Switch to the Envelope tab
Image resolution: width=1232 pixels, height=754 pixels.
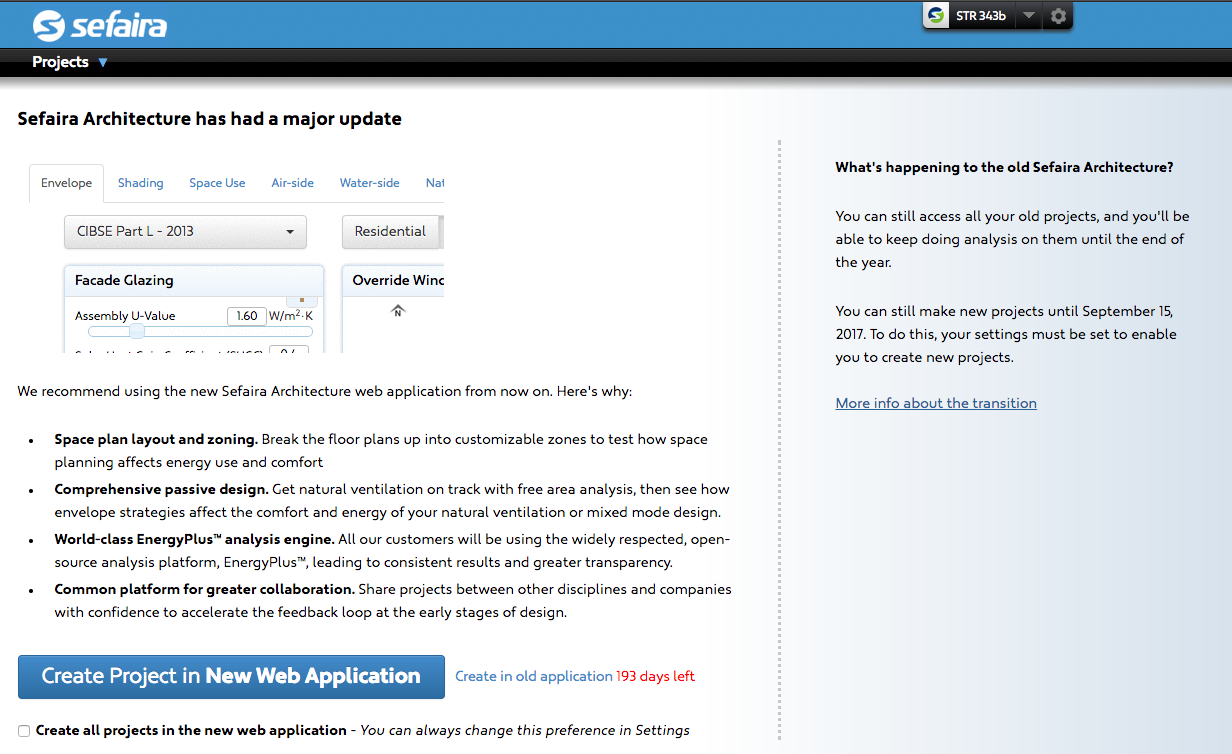(x=66, y=183)
